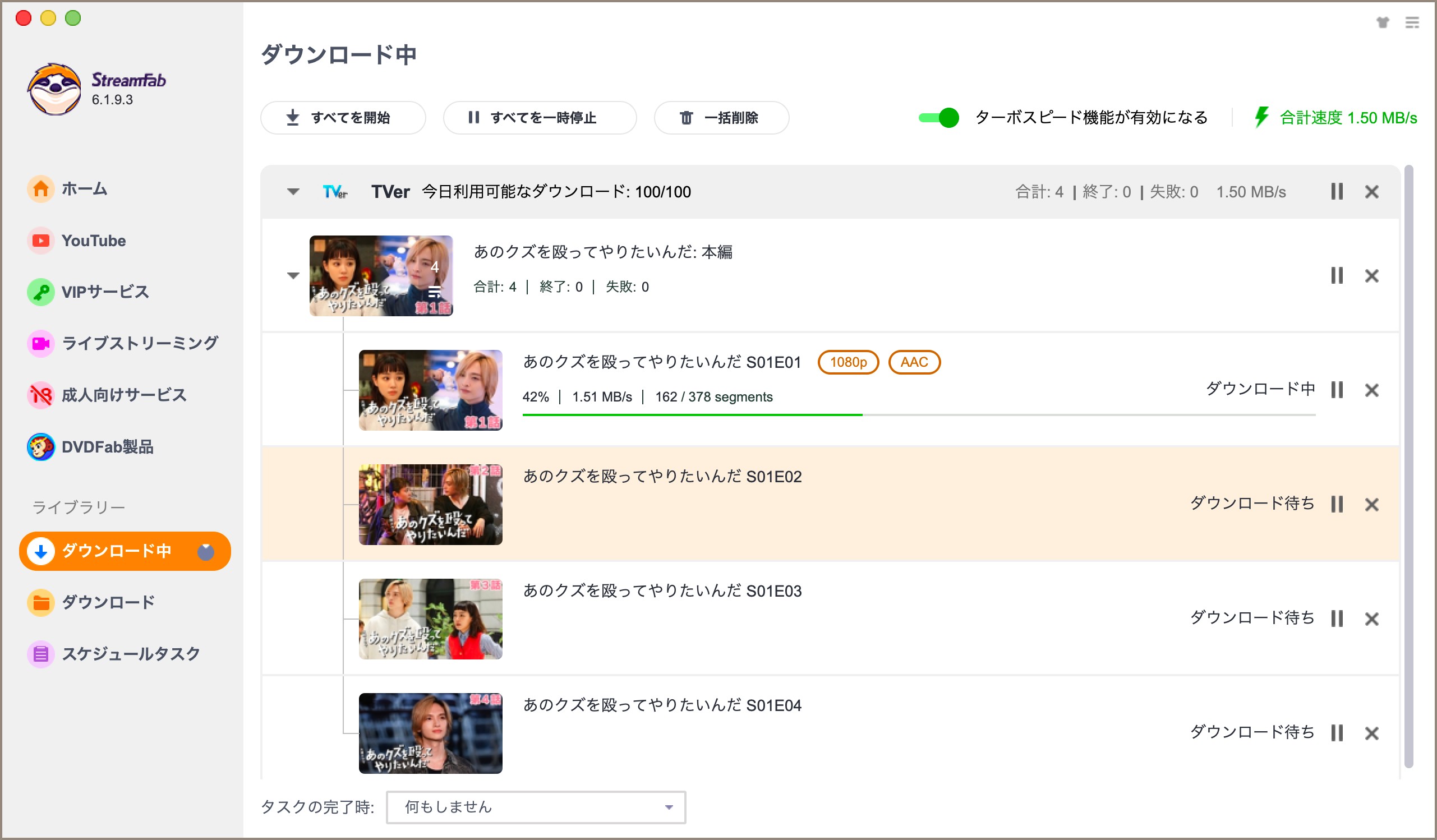Pause all TVer group downloads
The image size is (1437, 840).
pos(1337,192)
